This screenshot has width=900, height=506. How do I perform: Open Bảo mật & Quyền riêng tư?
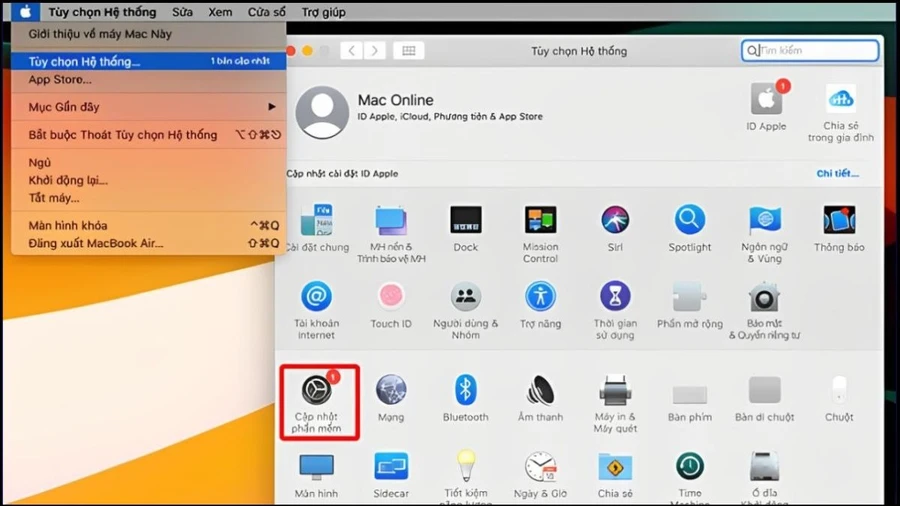click(765, 310)
